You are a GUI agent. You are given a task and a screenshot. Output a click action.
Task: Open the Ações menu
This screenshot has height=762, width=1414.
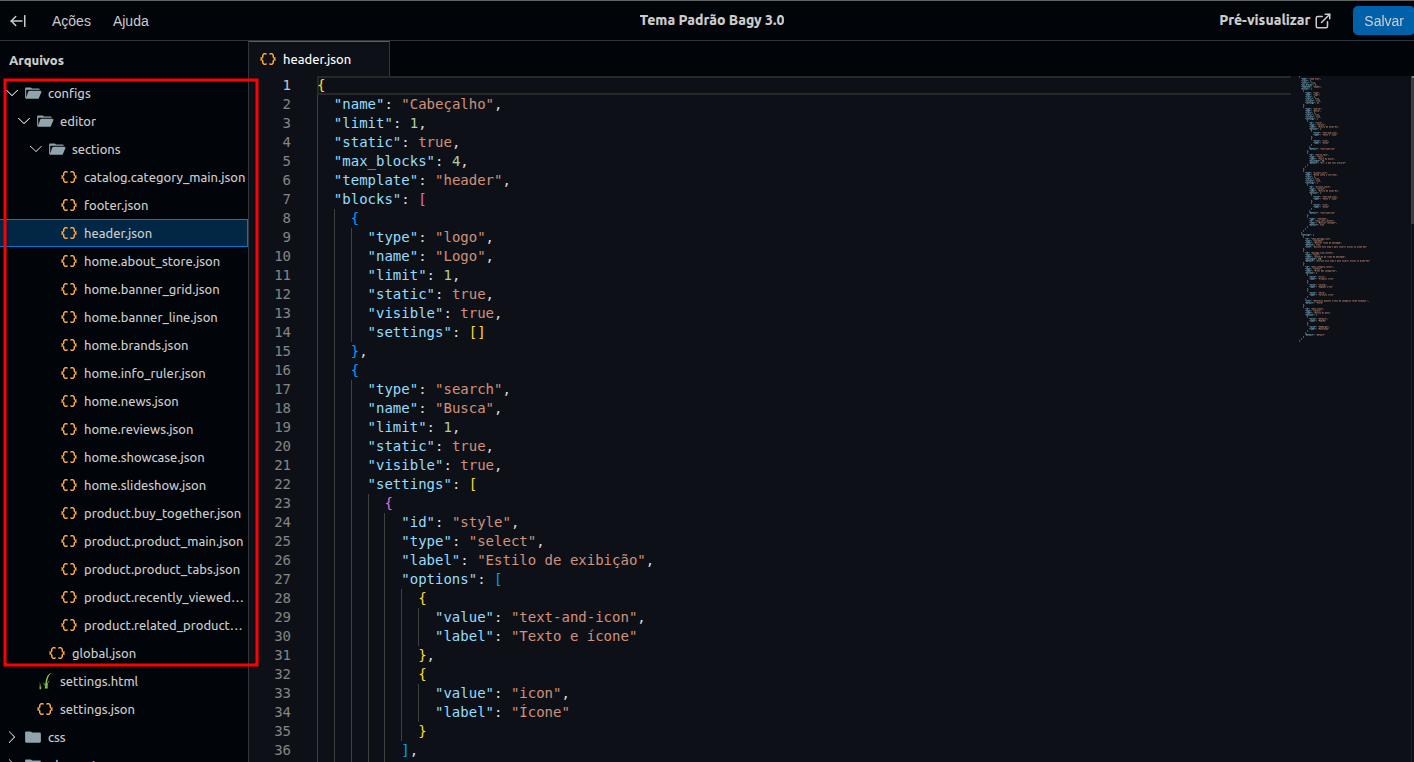pyautogui.click(x=71, y=21)
